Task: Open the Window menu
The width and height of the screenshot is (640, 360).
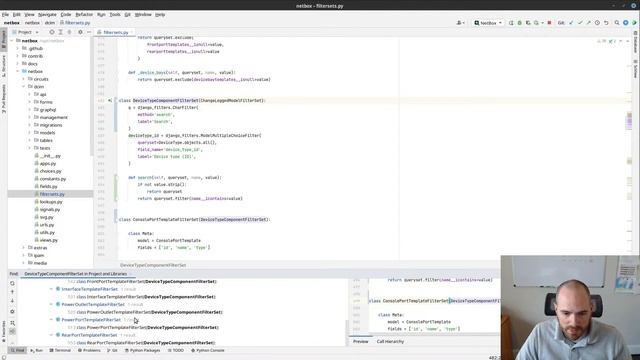Action: [143, 14]
